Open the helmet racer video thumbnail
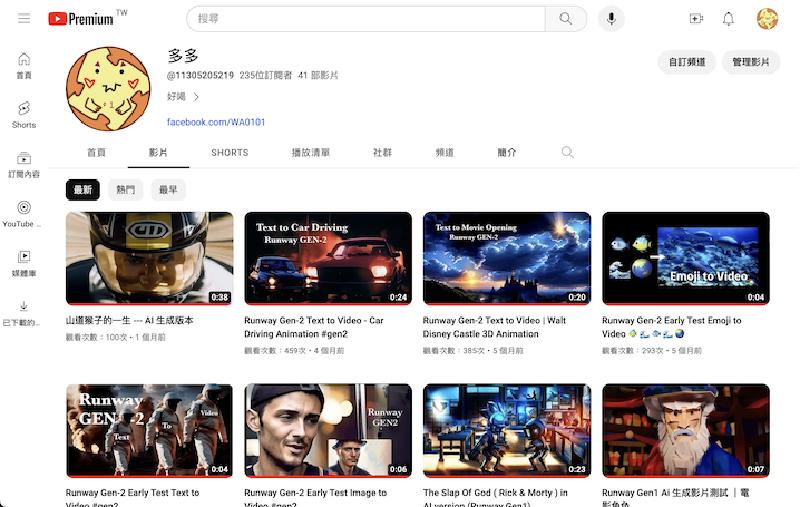The height and width of the screenshot is (507, 800). click(x=149, y=259)
